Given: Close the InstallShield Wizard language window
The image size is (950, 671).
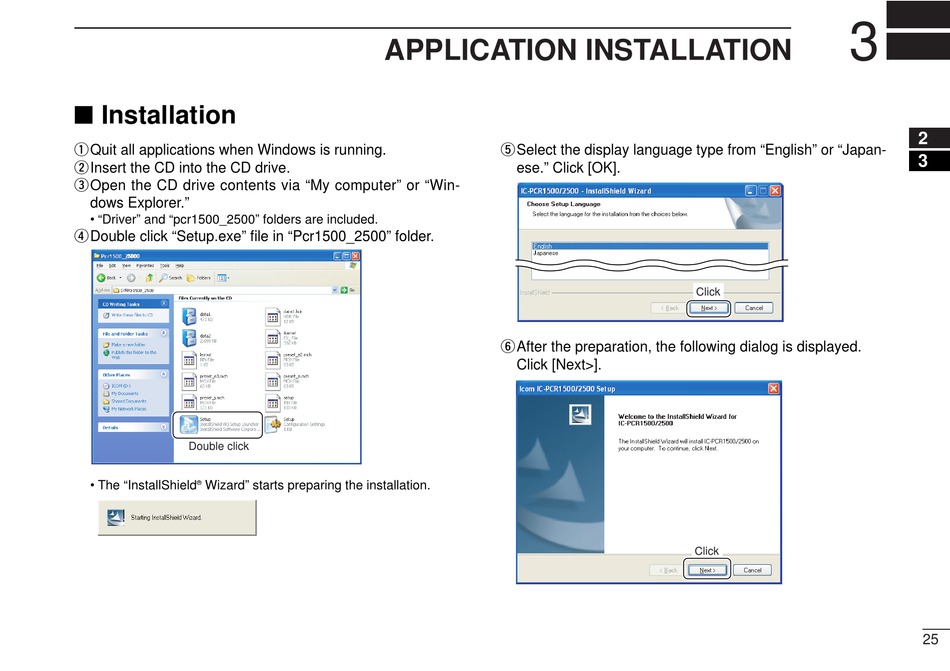Looking at the screenshot, I should (x=775, y=191).
